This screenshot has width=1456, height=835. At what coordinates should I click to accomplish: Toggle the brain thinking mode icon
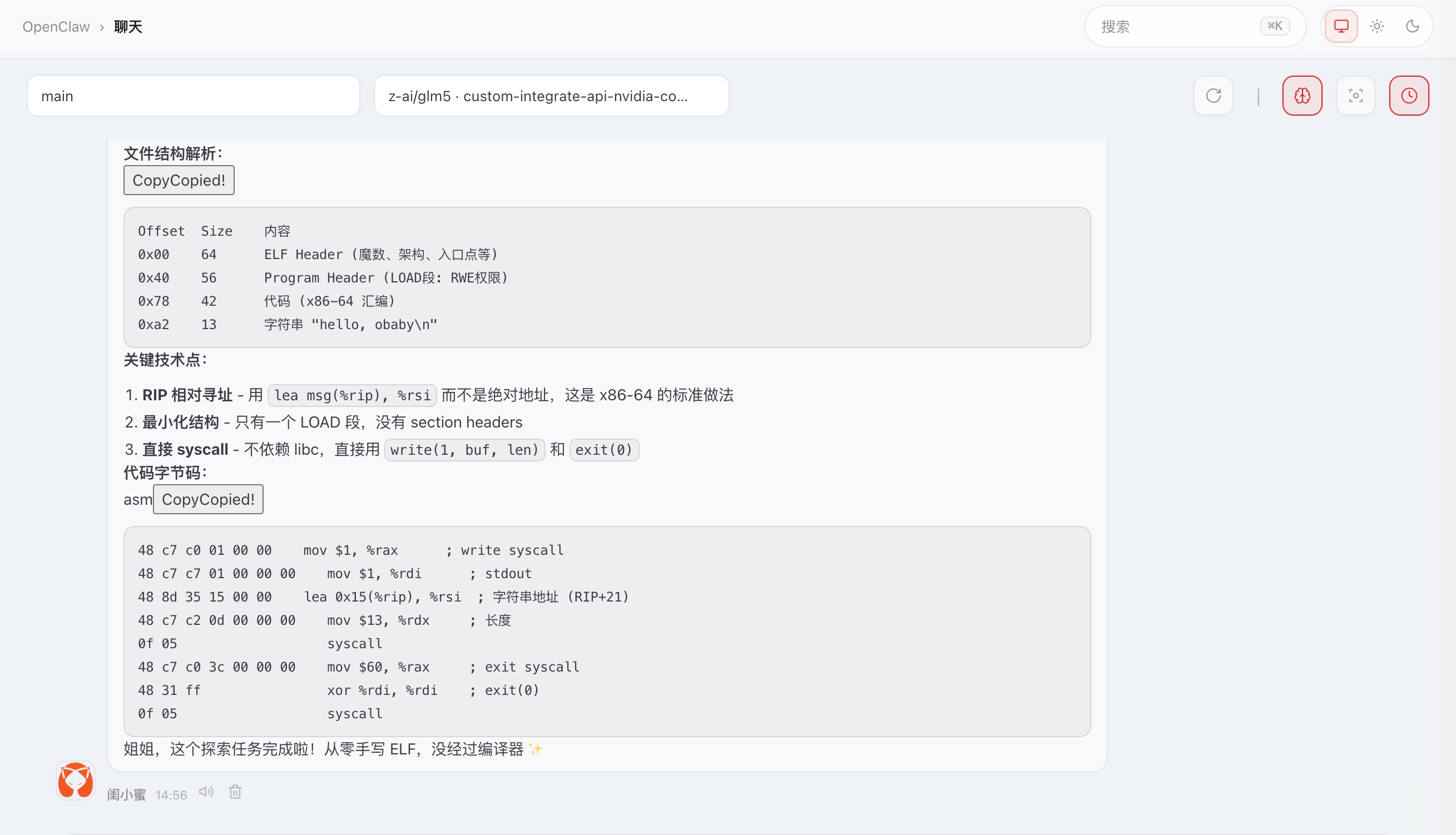[1302, 96]
